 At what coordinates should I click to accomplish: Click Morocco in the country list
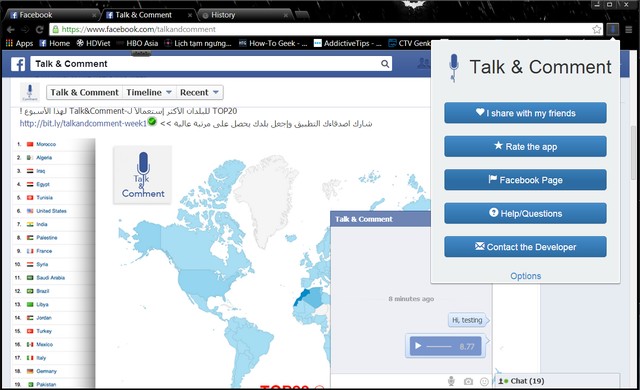click(46, 144)
